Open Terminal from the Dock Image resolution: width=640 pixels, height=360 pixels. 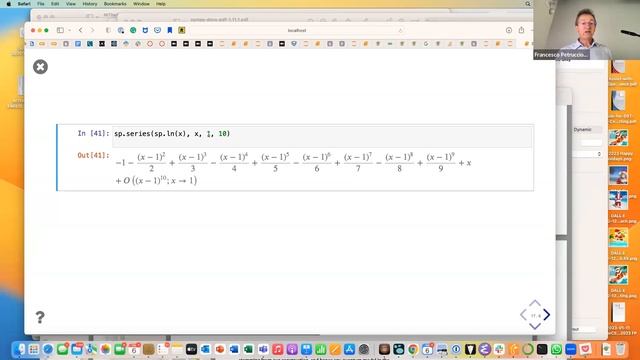(x=542, y=349)
